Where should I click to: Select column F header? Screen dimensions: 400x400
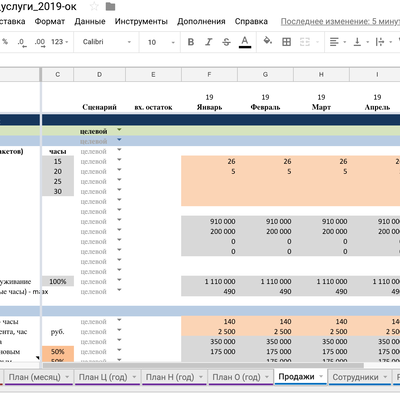click(209, 75)
